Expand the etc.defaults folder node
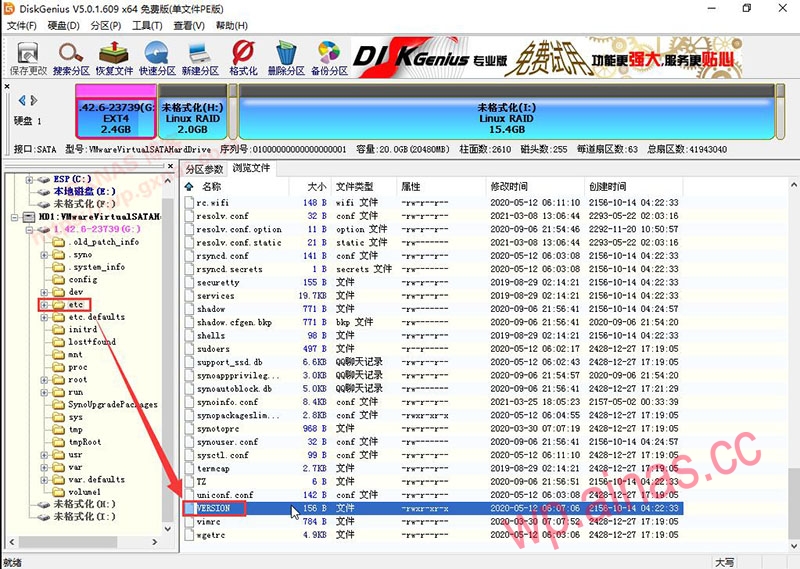 [x=44, y=317]
